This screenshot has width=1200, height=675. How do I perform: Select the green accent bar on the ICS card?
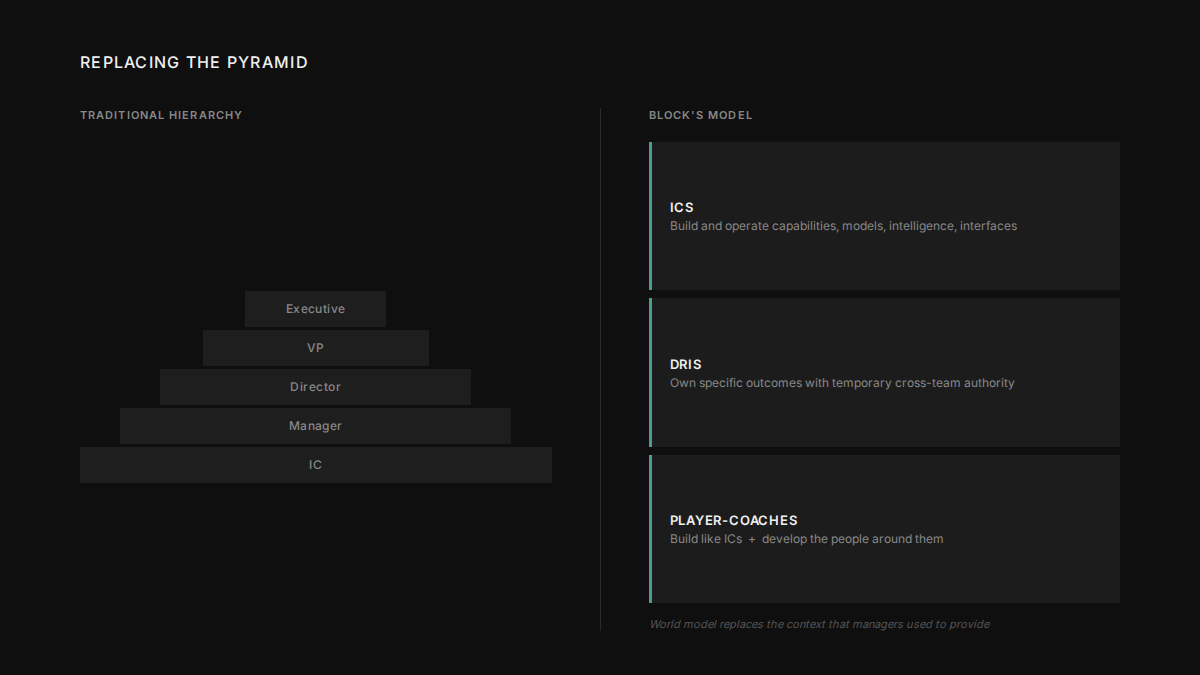[651, 216]
